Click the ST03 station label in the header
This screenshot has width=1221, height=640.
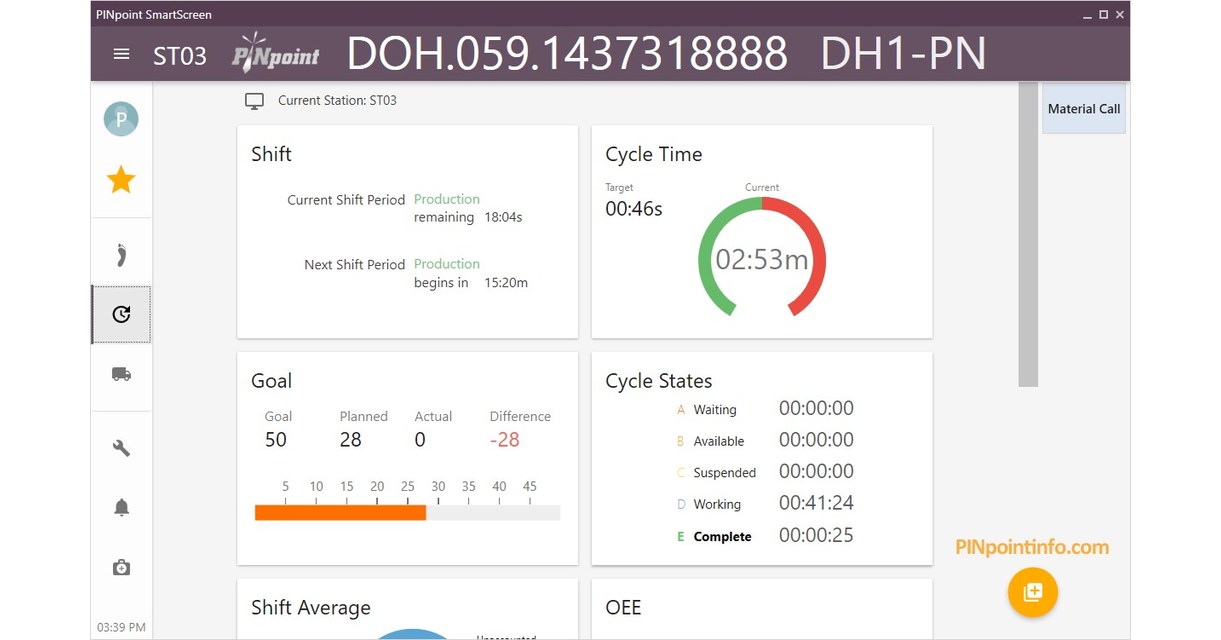click(179, 57)
